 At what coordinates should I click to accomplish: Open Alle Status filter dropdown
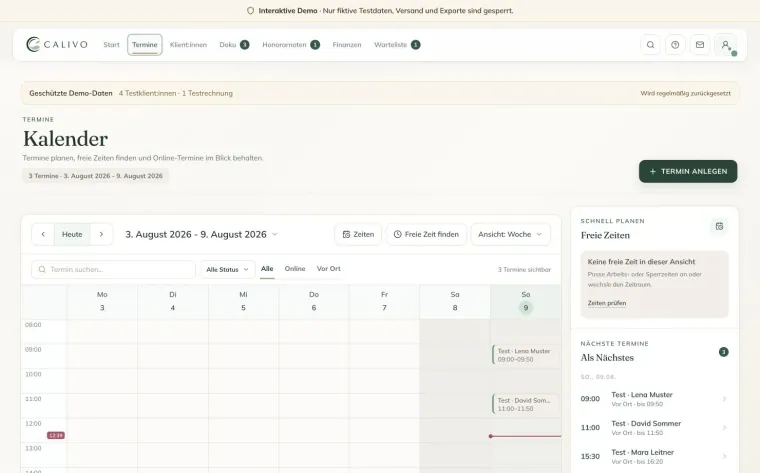pyautogui.click(x=227, y=269)
